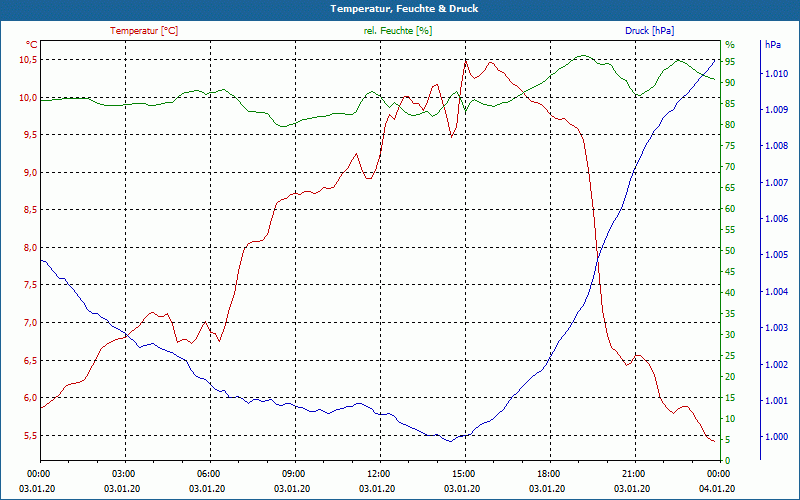
Task: Pick the green humidity axis value '75'
Action: (x=730, y=146)
